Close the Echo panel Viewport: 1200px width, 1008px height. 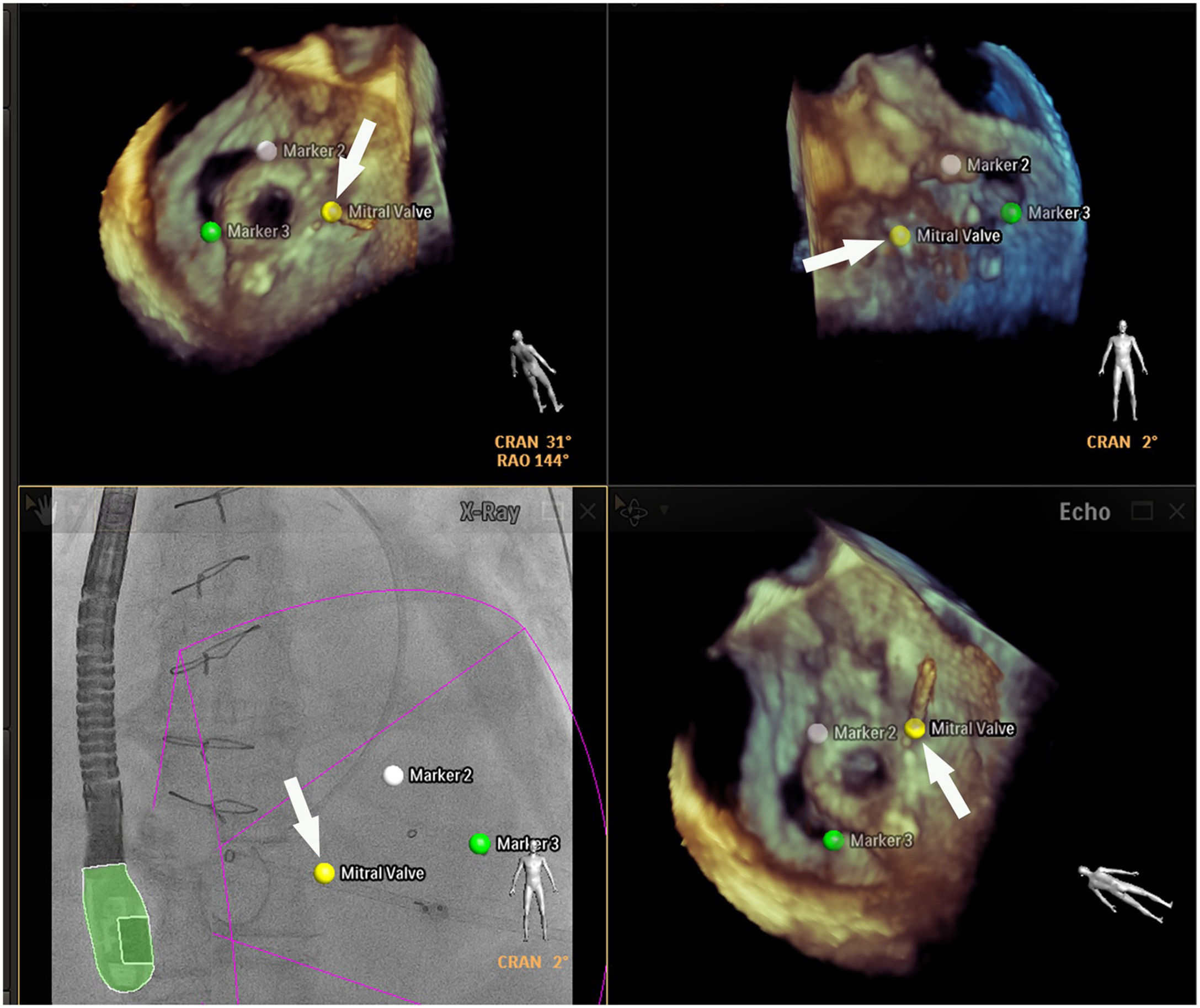(x=1177, y=511)
